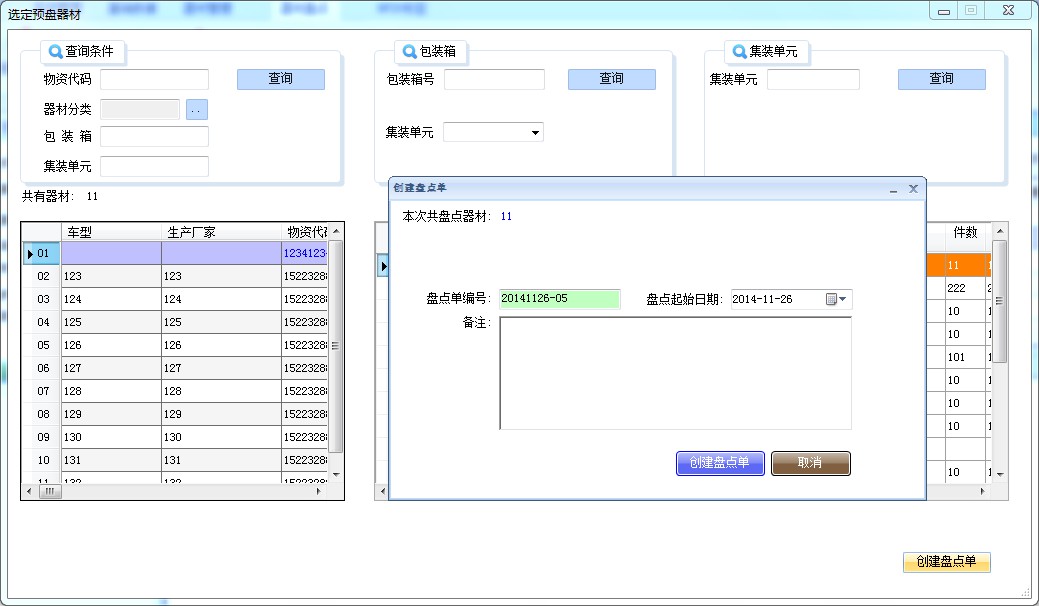Click 查询 button in 查询条件 panel
Viewport: 1039px width, 606px height.
281,79
